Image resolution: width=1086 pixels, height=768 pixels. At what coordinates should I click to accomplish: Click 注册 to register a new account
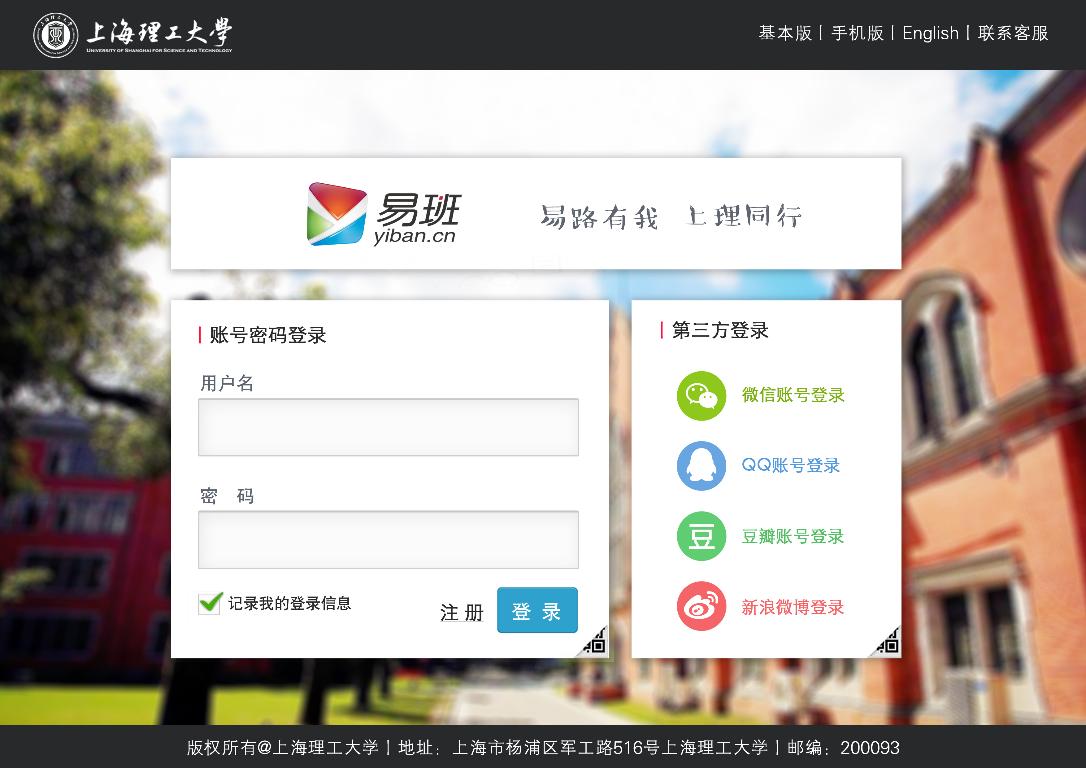pyautogui.click(x=461, y=612)
